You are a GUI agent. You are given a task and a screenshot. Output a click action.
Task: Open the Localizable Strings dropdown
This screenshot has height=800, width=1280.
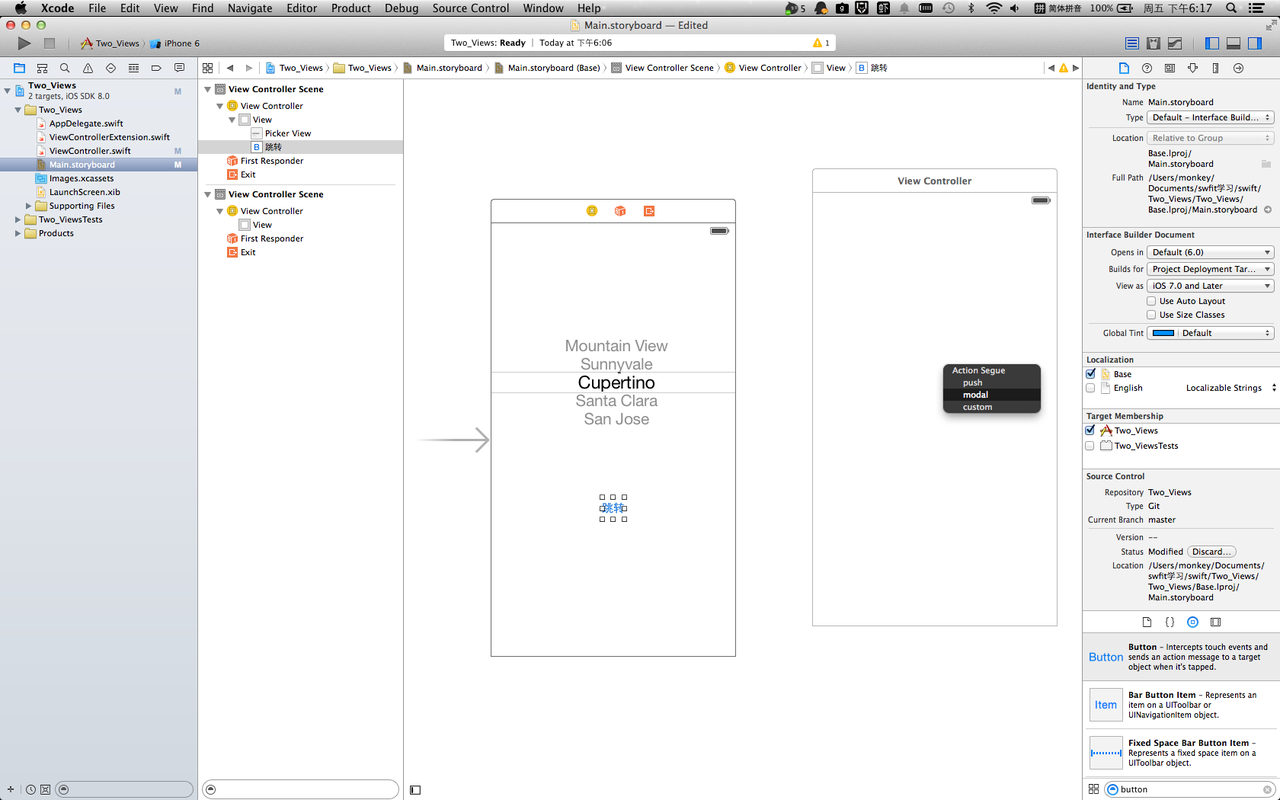click(1229, 388)
